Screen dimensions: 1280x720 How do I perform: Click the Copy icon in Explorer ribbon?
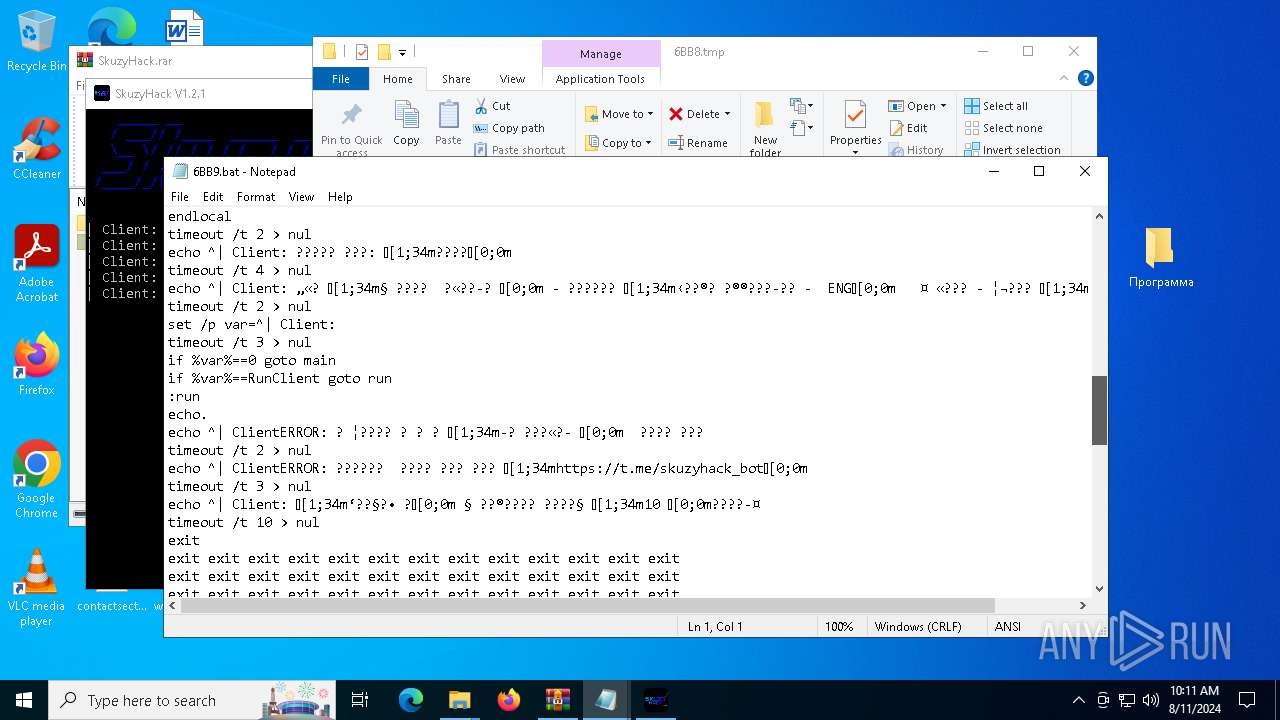[406, 123]
